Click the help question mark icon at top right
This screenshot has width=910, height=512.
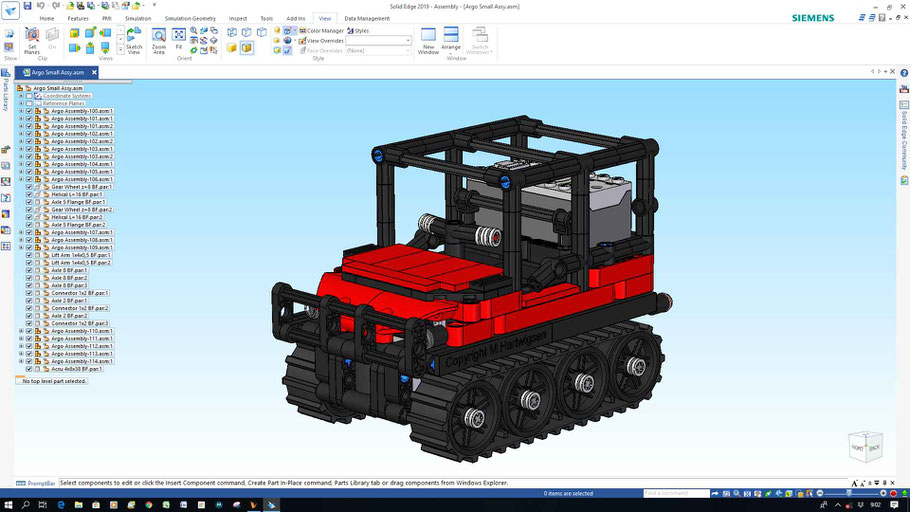(904, 73)
